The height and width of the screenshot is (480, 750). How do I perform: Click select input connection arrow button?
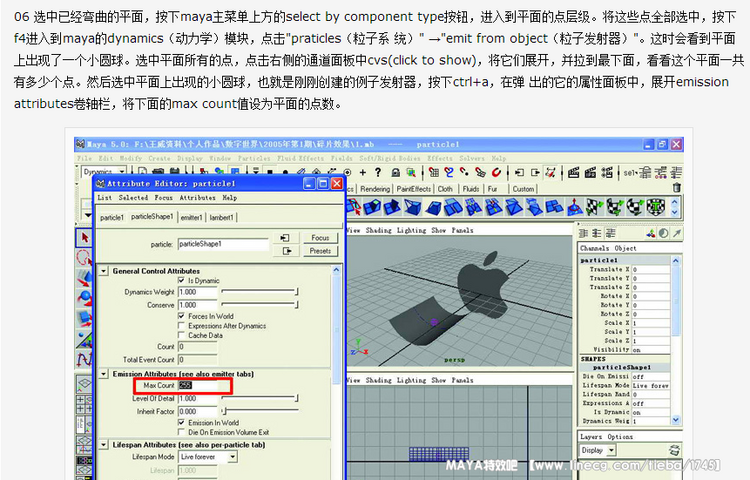coord(285,238)
